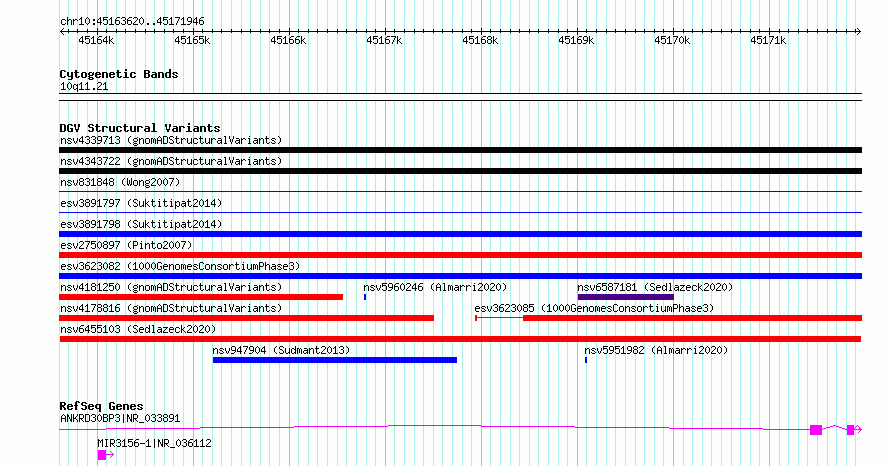890x466 pixels.
Task: Click the small blue mark under nsv5960246
Action: (x=365, y=297)
